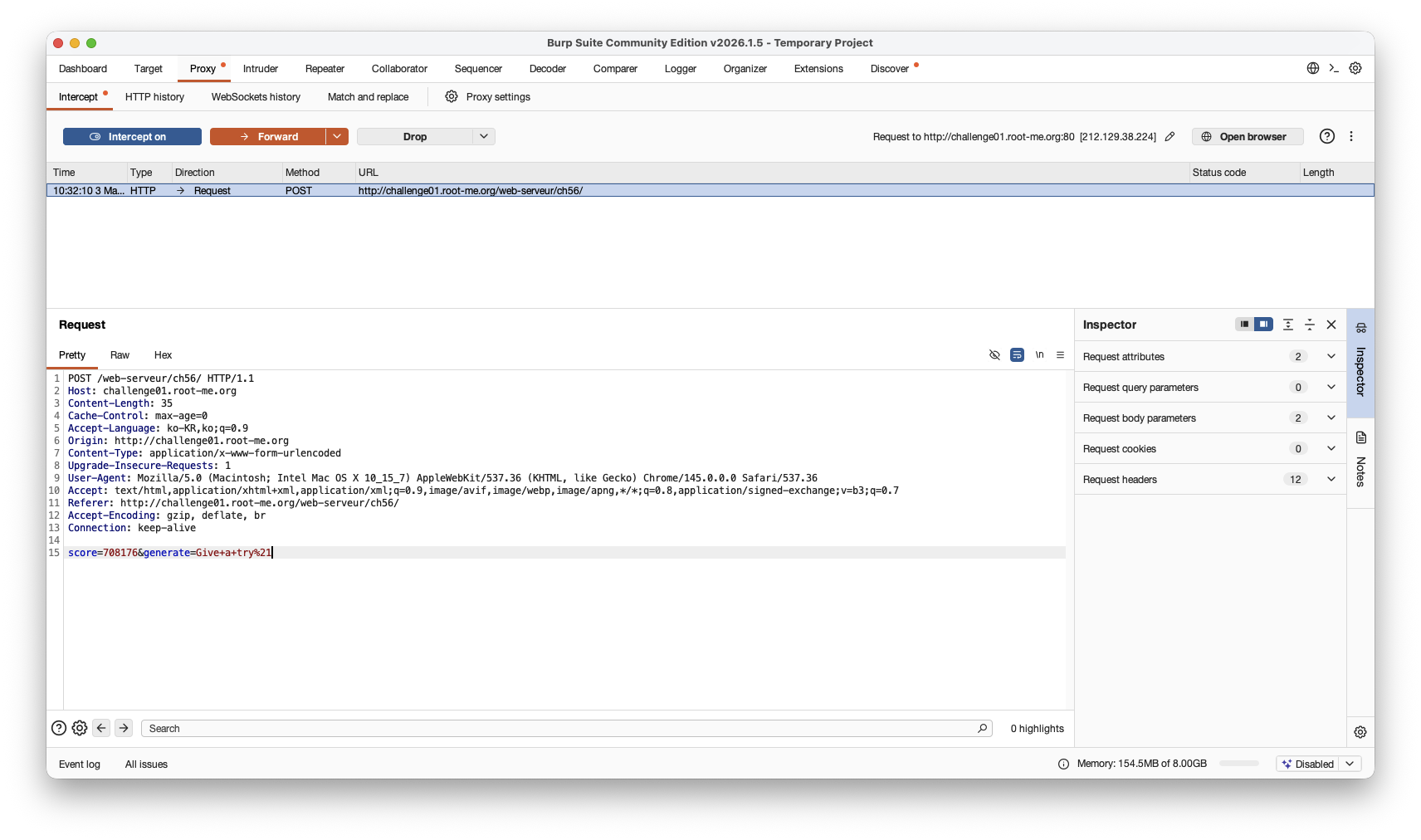The width and height of the screenshot is (1421, 840).
Task: Click into the Search input field
Action: pyautogui.click(x=566, y=728)
